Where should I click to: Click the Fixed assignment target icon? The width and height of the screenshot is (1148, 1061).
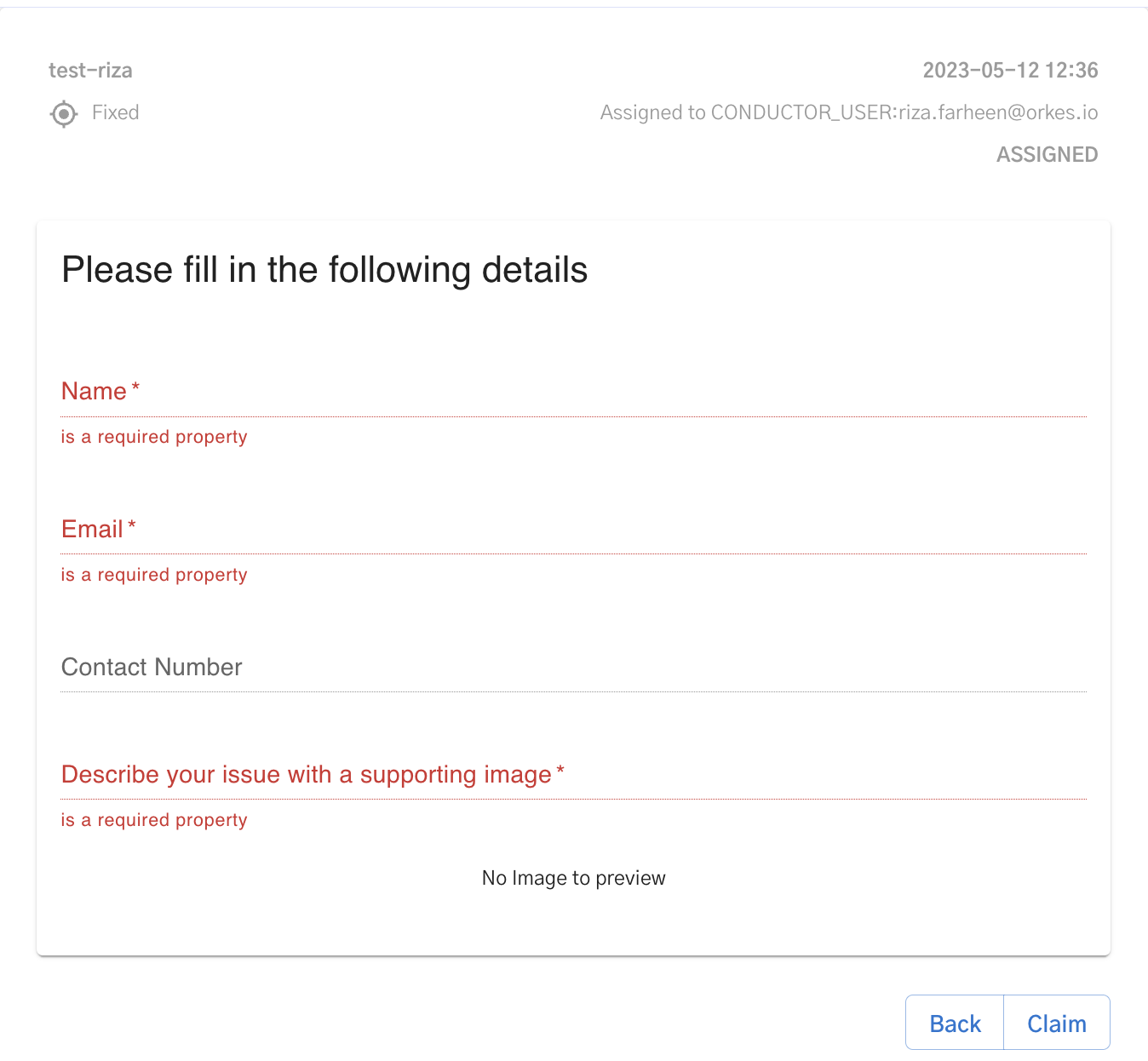coord(63,113)
